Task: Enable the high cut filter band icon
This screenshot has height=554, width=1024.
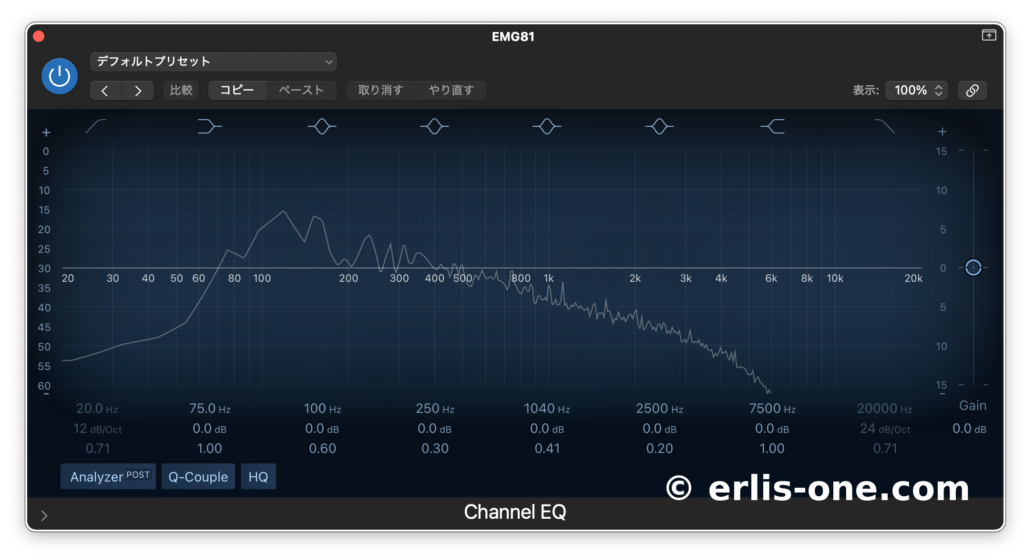Action: [x=884, y=126]
